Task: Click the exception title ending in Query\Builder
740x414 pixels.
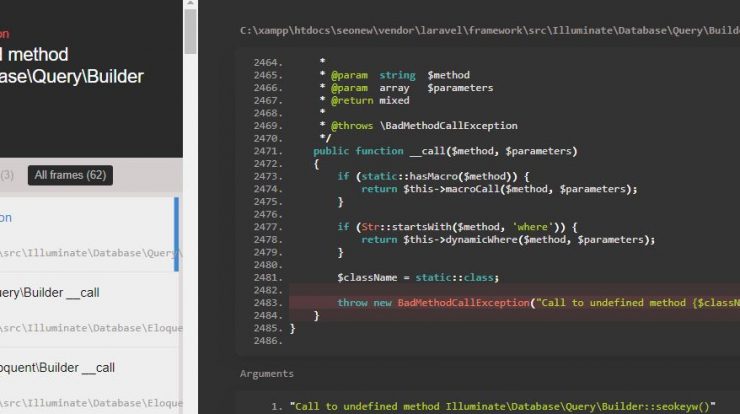Action: click(x=72, y=65)
